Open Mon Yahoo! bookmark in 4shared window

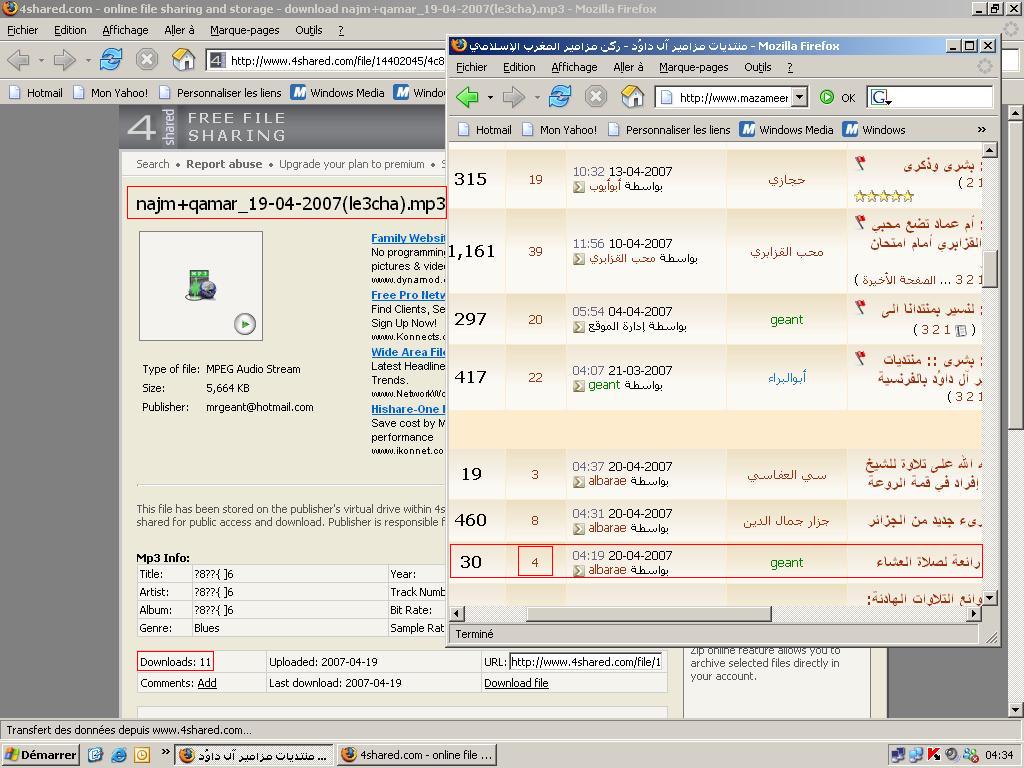111,92
